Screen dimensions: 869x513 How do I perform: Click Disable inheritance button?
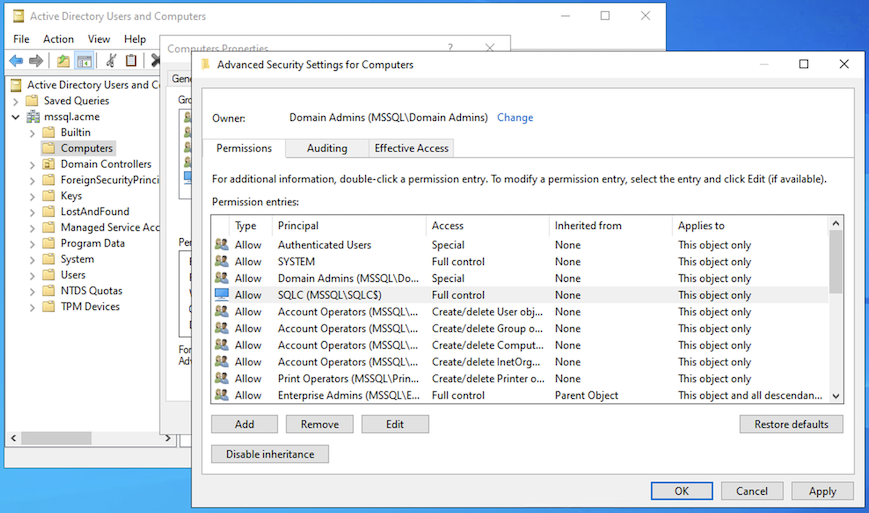coord(270,454)
